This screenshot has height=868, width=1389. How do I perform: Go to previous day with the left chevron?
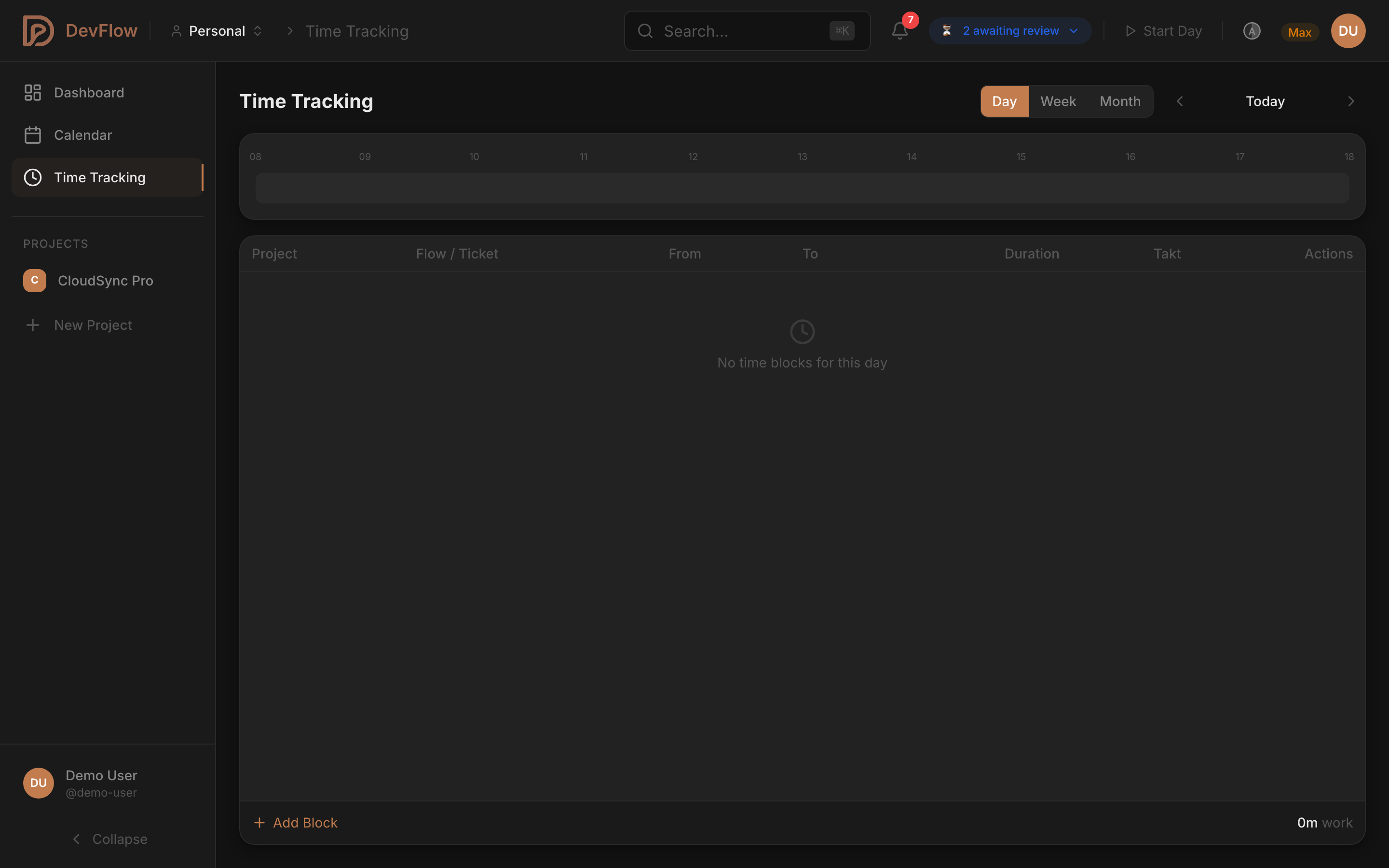coord(1181,101)
